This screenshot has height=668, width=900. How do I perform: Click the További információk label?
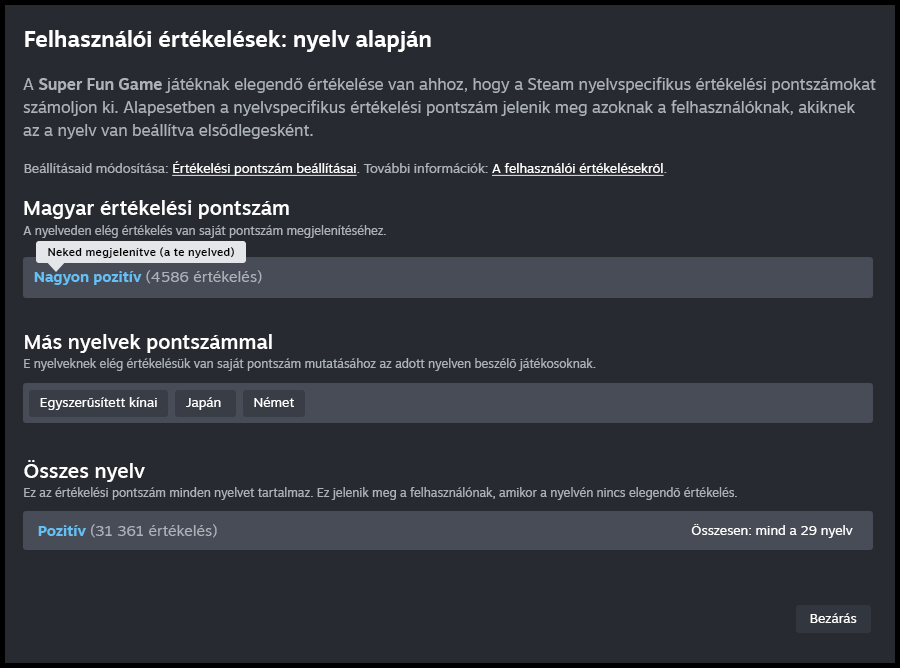(425, 168)
